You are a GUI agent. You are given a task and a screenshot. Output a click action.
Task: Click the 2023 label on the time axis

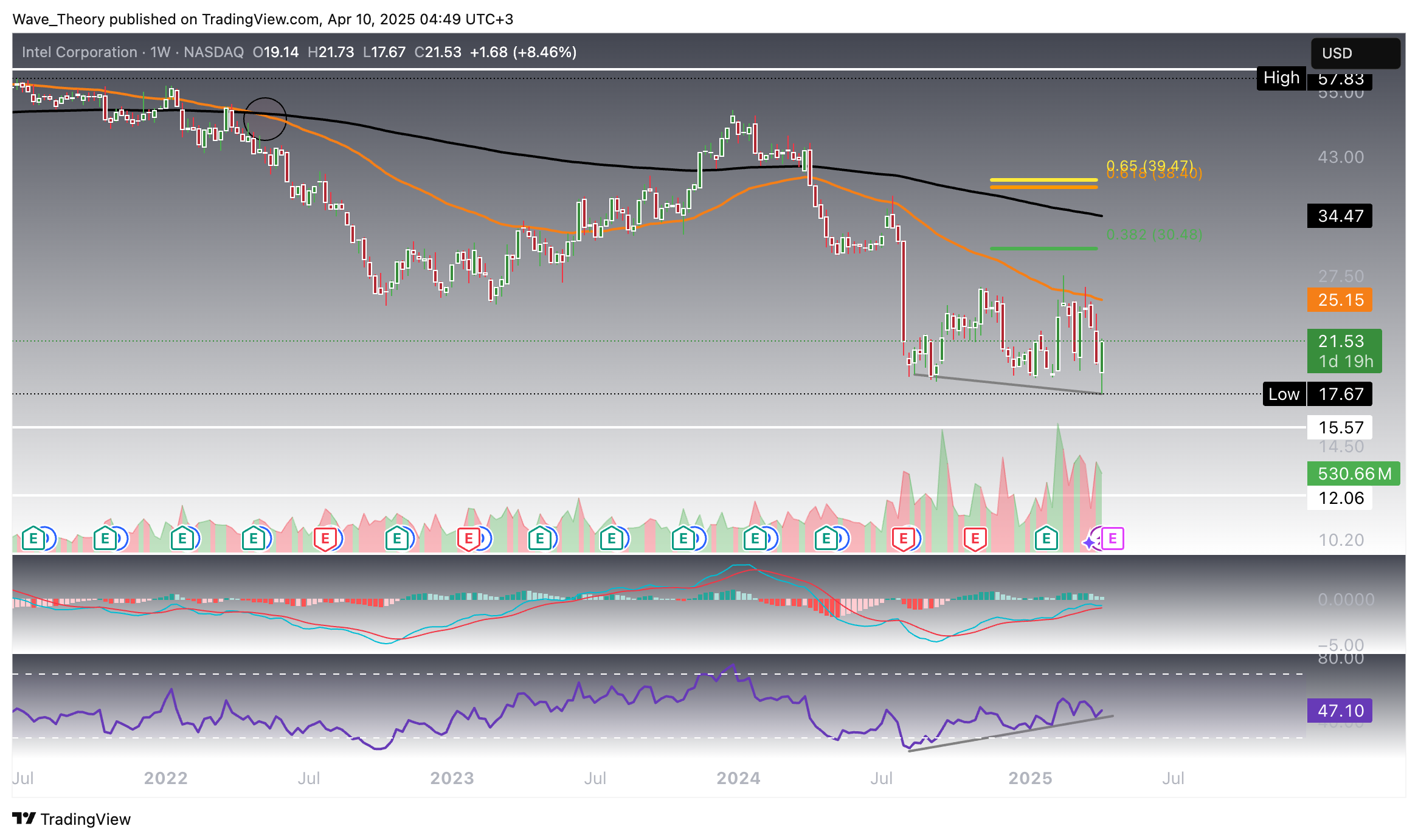coord(452,778)
